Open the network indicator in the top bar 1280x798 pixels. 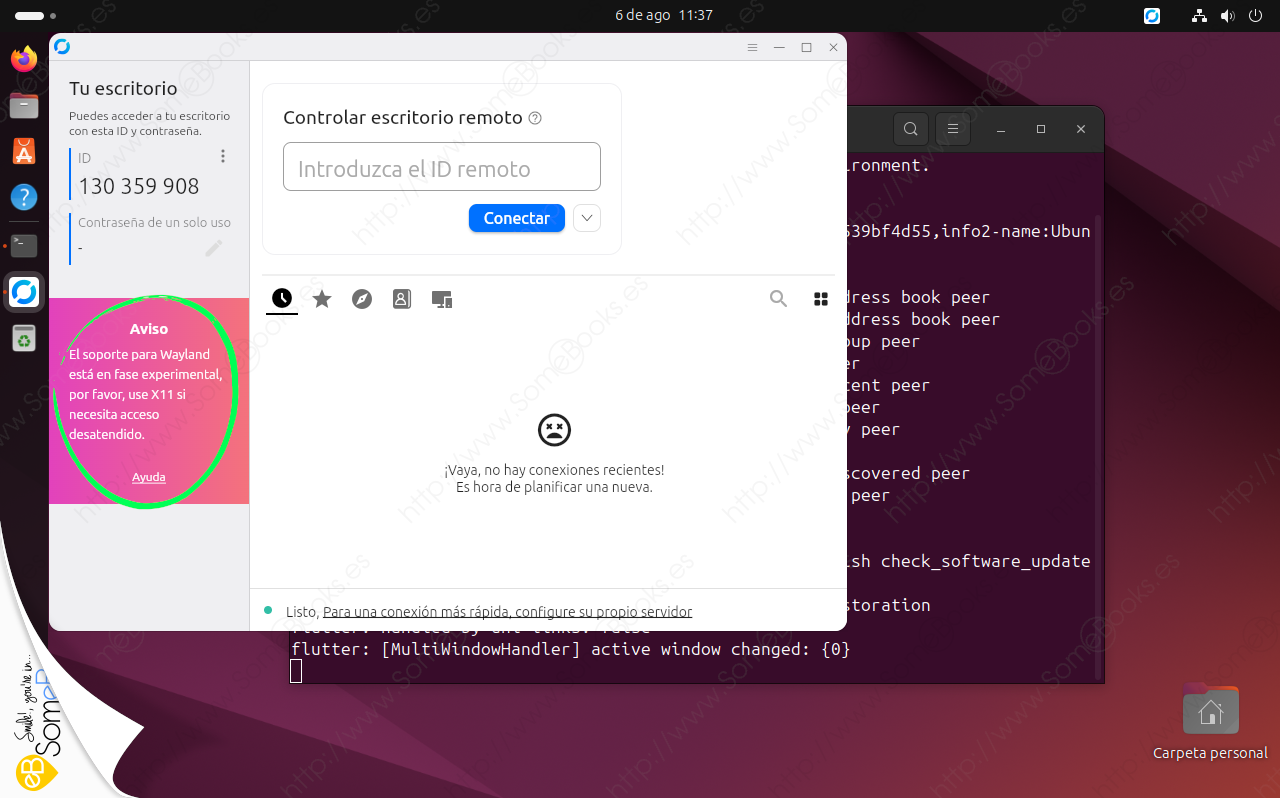coord(1200,16)
